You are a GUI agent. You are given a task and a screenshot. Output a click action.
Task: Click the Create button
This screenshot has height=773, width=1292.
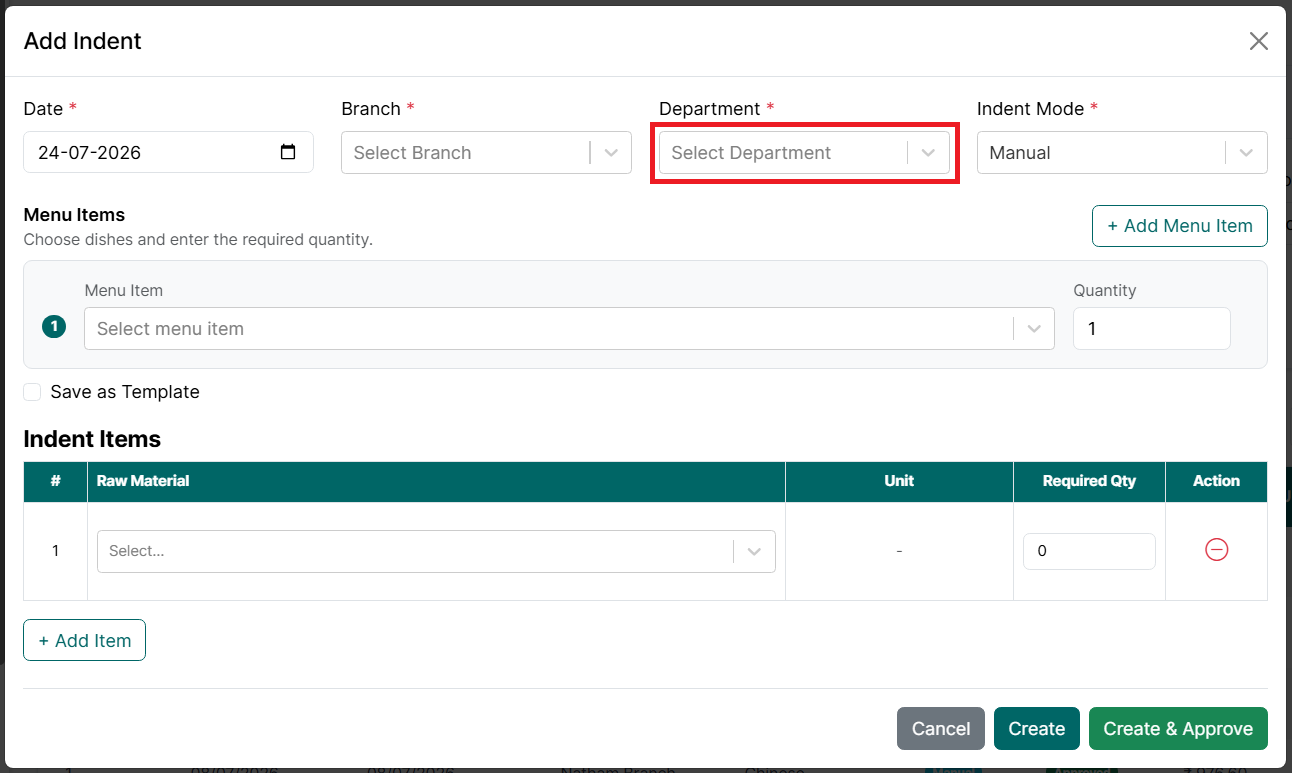1037,729
